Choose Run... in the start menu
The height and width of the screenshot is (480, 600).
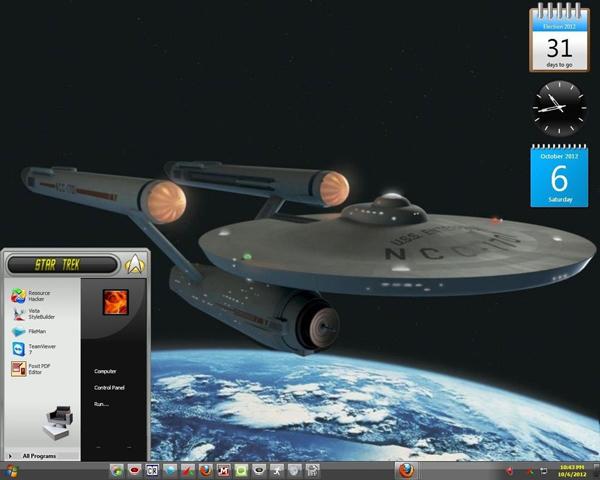pos(101,404)
